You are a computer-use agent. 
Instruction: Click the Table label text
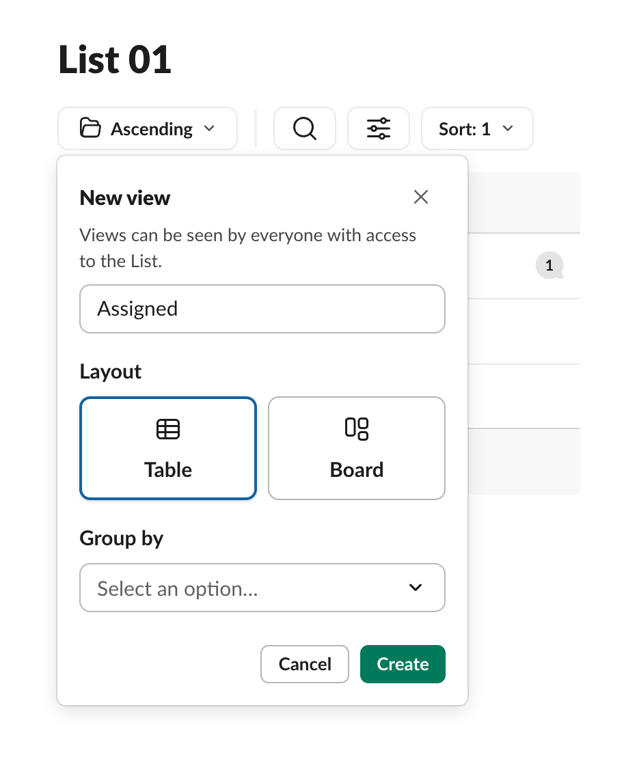point(168,470)
